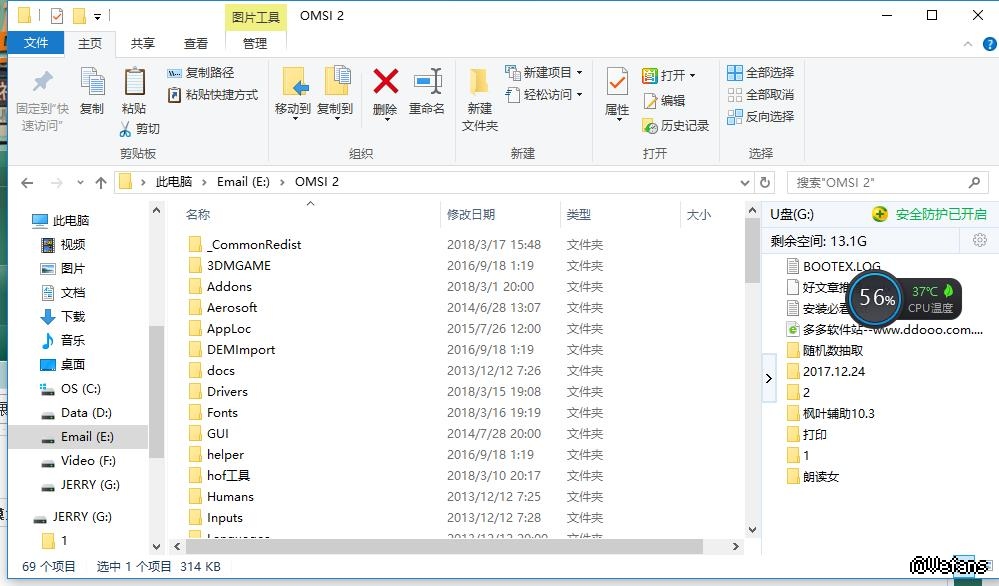Viewport: 999px width, 586px height.
Task: Click 粘贴快捷方式 (Paste shortcut)
Action: point(213,95)
